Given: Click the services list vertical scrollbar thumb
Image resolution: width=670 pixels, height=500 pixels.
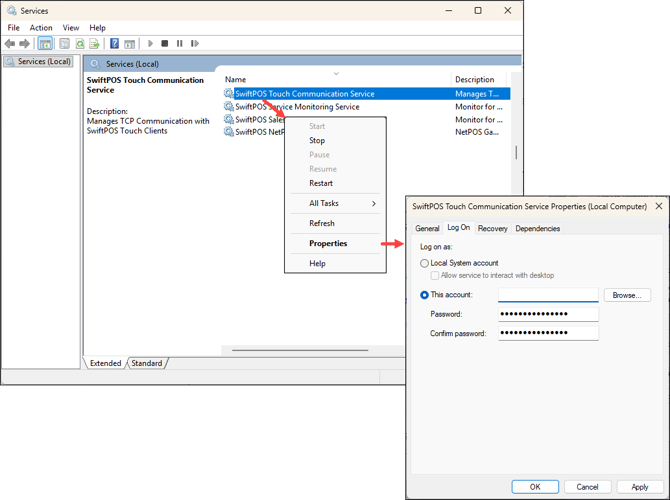Looking at the screenshot, I should 516,153.
